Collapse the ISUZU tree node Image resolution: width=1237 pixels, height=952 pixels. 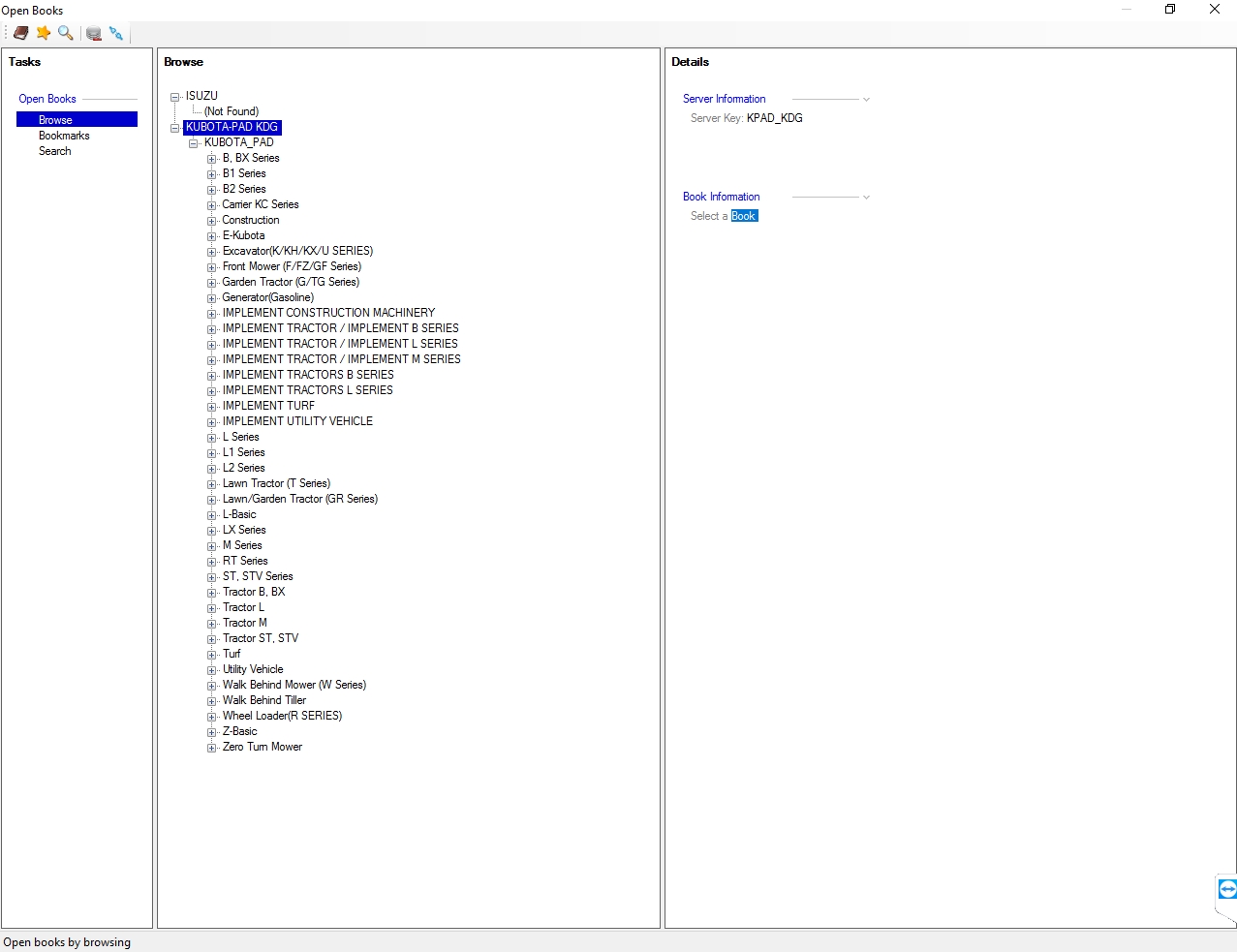coord(175,97)
